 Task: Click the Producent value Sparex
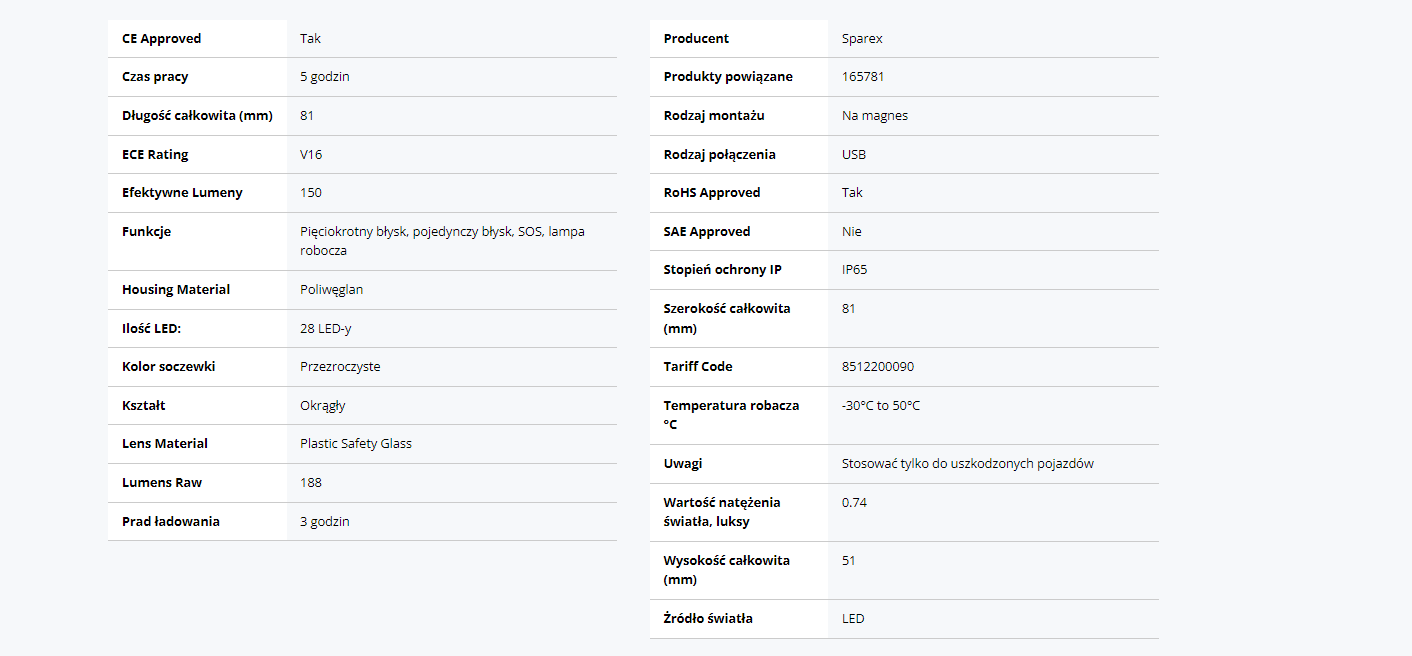click(x=862, y=39)
